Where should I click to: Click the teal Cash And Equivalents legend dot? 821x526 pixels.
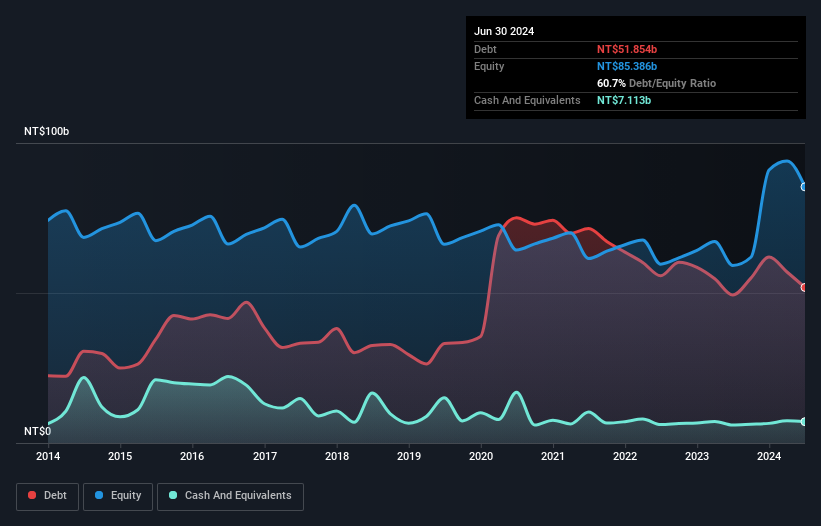pyautogui.click(x=173, y=495)
